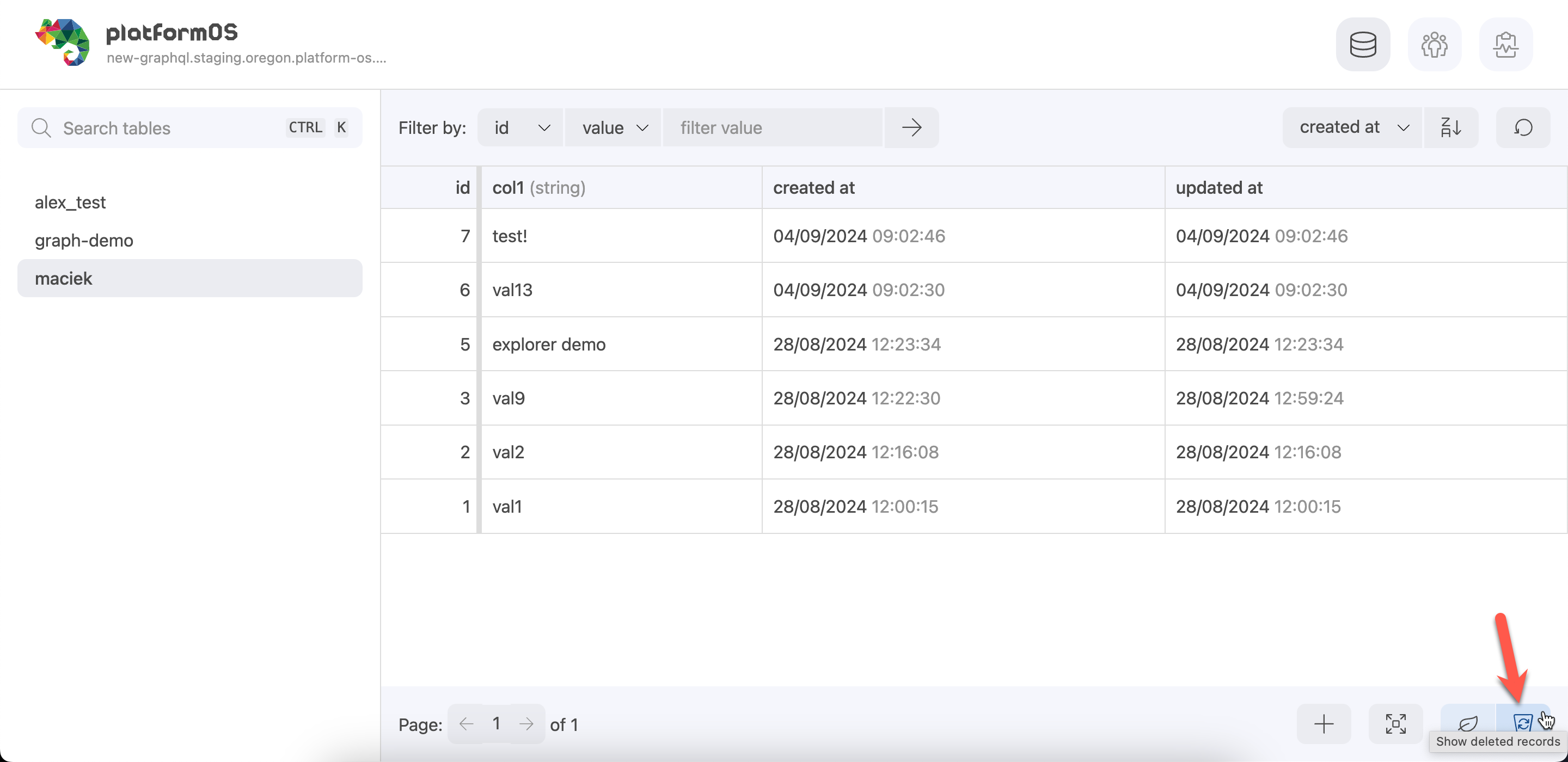Apply the filter with the arrow button
Screen dimensions: 1568x762
tap(911, 127)
